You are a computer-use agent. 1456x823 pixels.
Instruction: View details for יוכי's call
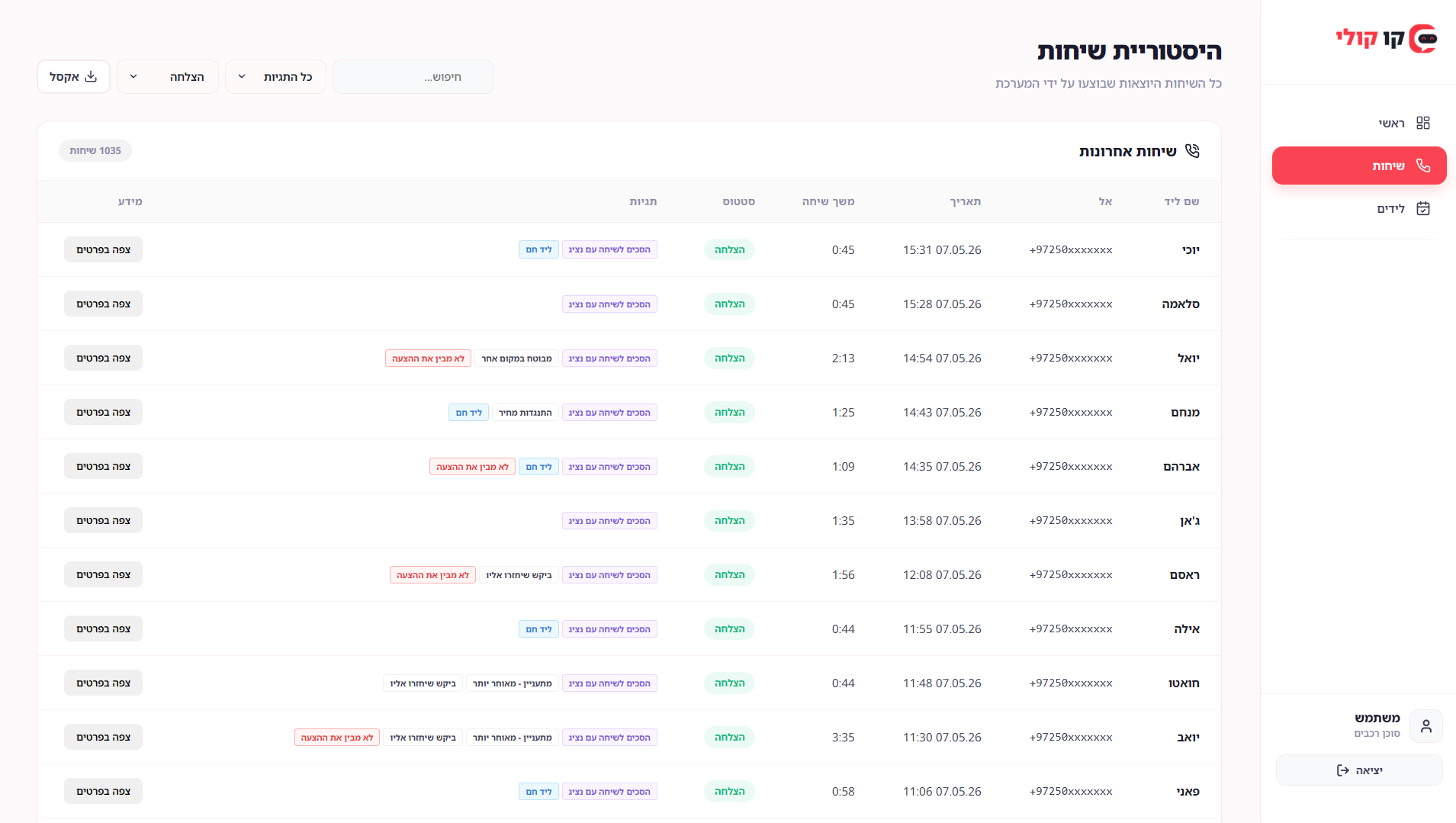point(103,249)
